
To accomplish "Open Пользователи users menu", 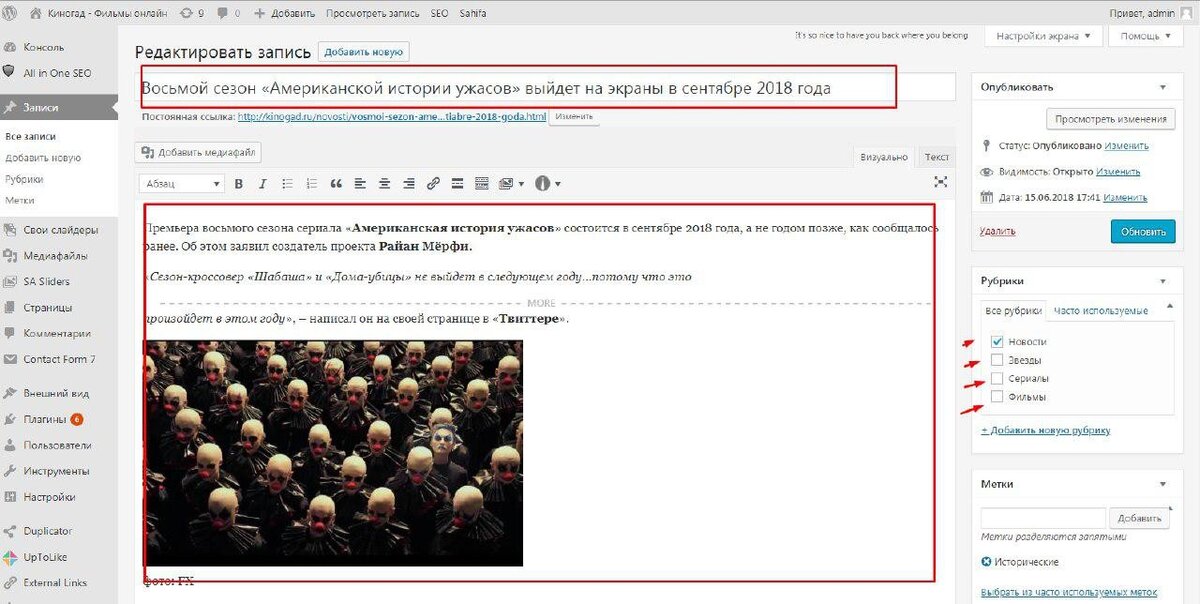I will (58, 445).
